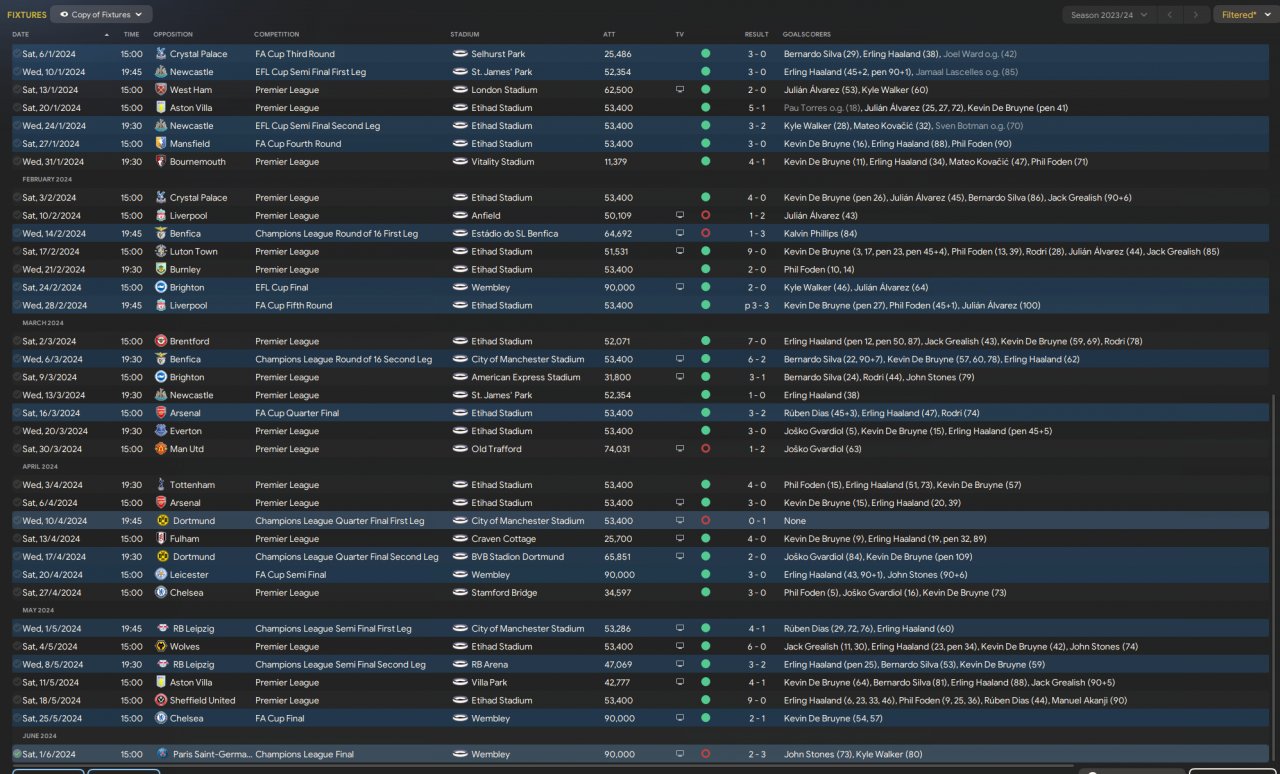Tick the selection circle for Sat, 24/2/2024
The width and height of the screenshot is (1280, 774).
pos(17,288)
